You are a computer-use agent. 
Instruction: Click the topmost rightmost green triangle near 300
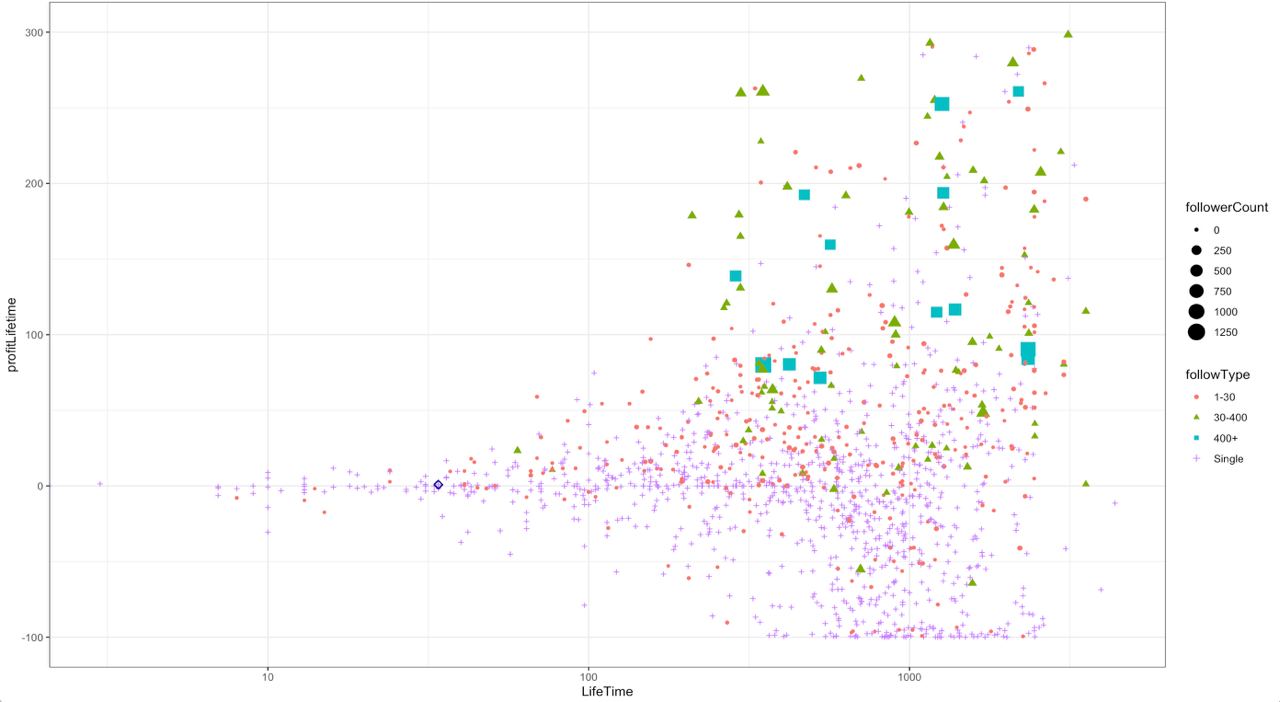(x=1068, y=34)
